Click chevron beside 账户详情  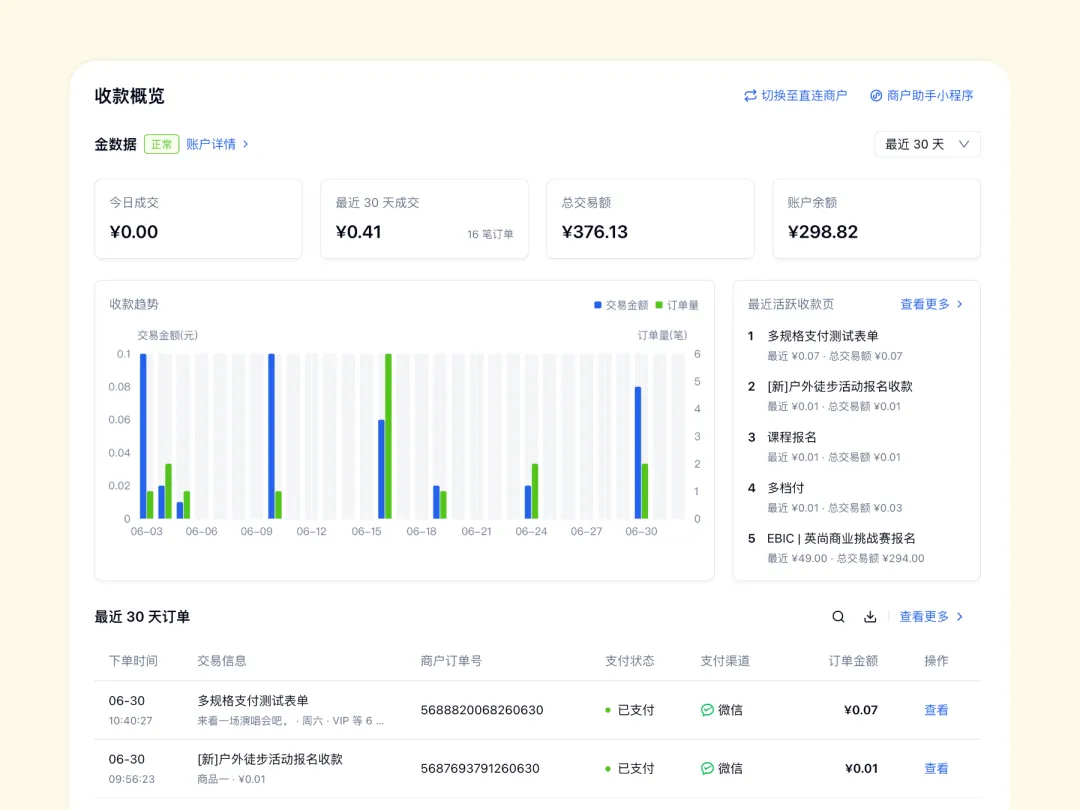coord(246,145)
